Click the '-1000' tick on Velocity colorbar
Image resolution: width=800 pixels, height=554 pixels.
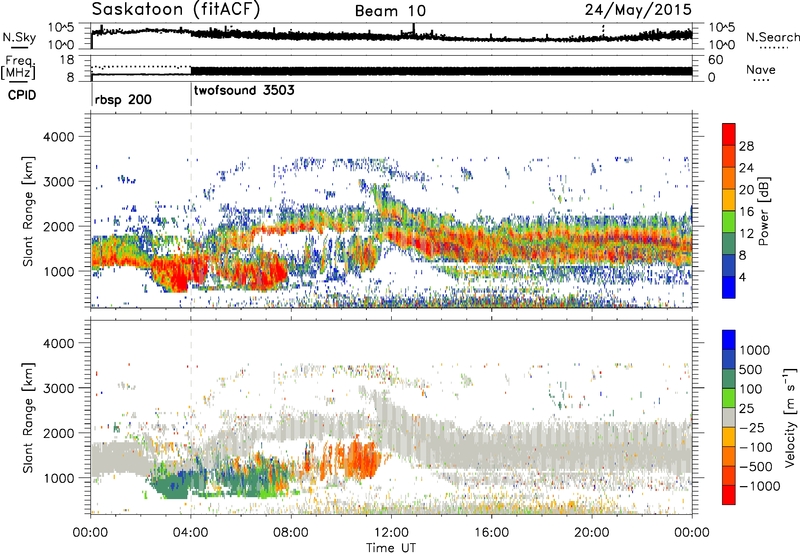click(x=759, y=486)
